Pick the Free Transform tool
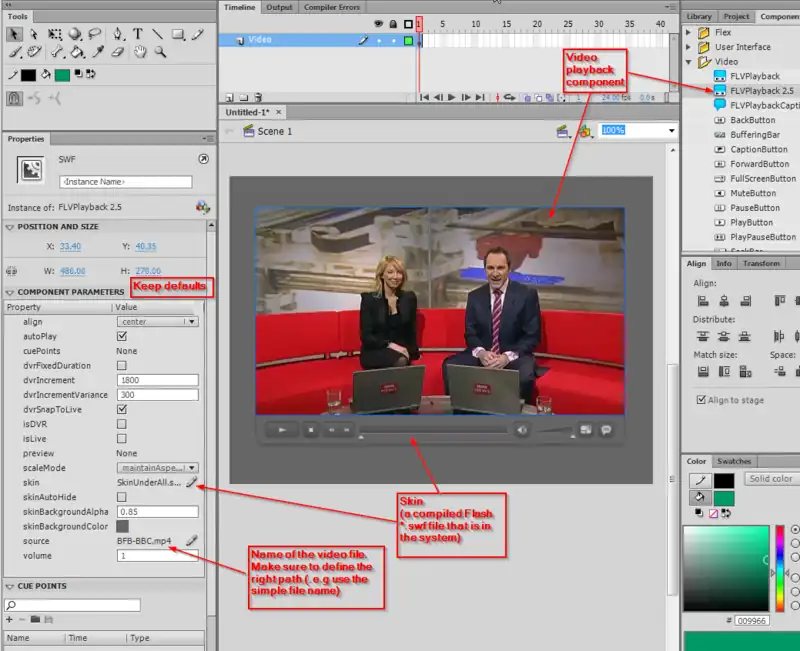800x651 pixels. coord(56,34)
